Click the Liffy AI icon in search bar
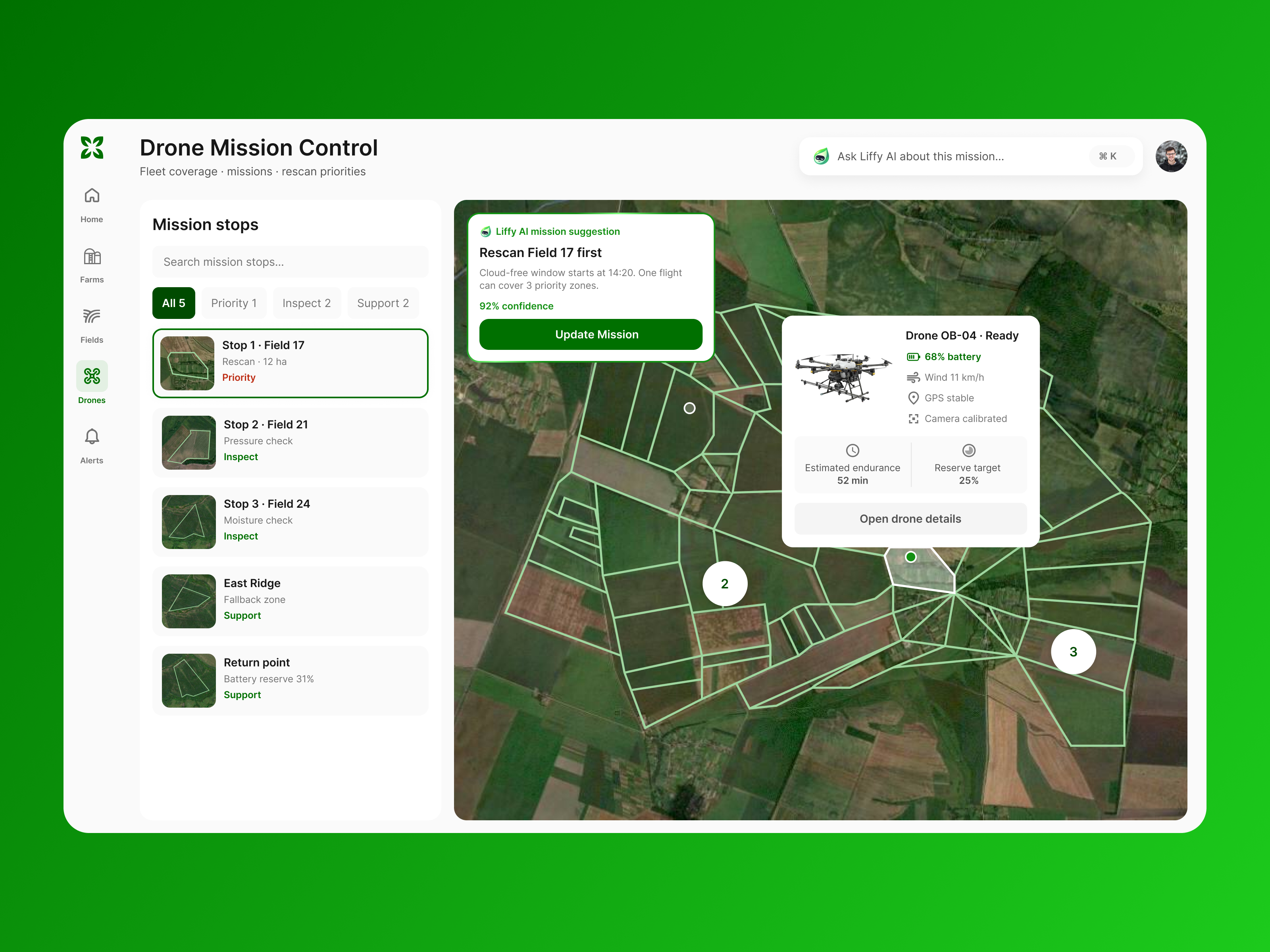Image resolution: width=1270 pixels, height=952 pixels. 822,156
